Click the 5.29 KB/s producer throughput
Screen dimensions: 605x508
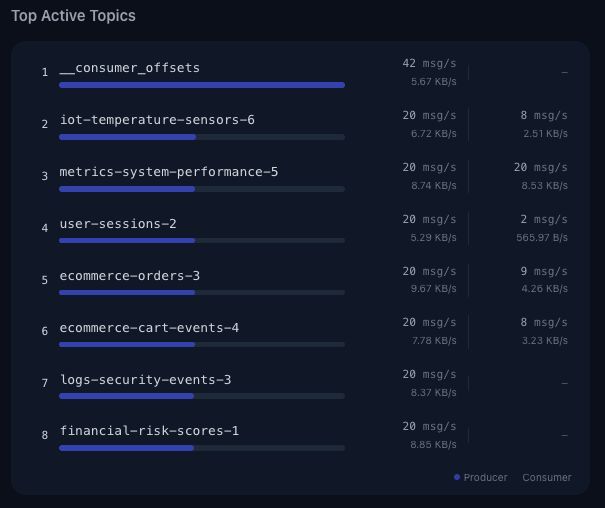pyautogui.click(x=434, y=238)
